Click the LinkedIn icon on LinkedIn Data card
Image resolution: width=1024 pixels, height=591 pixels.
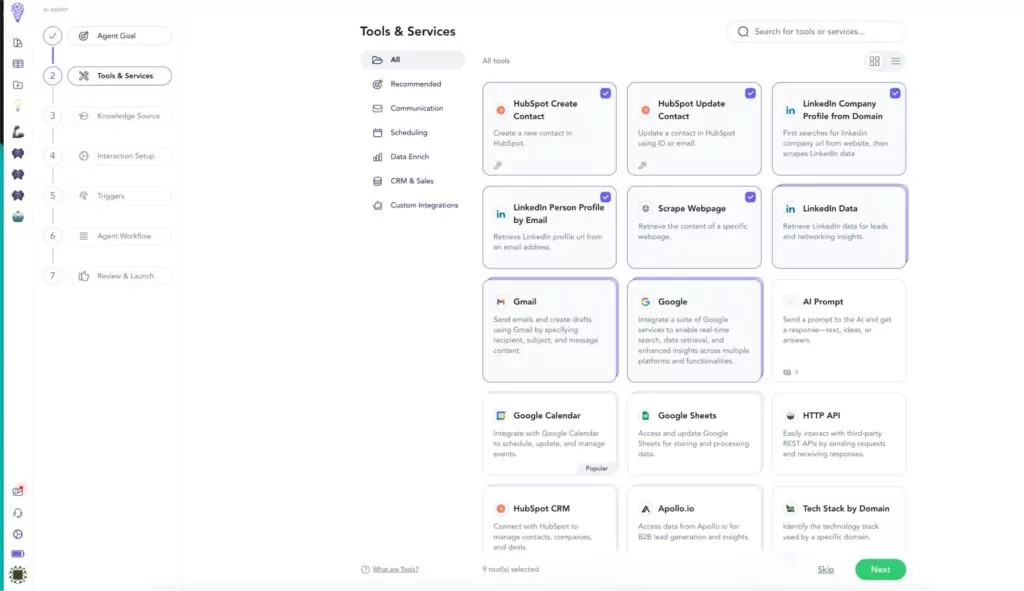pos(790,208)
